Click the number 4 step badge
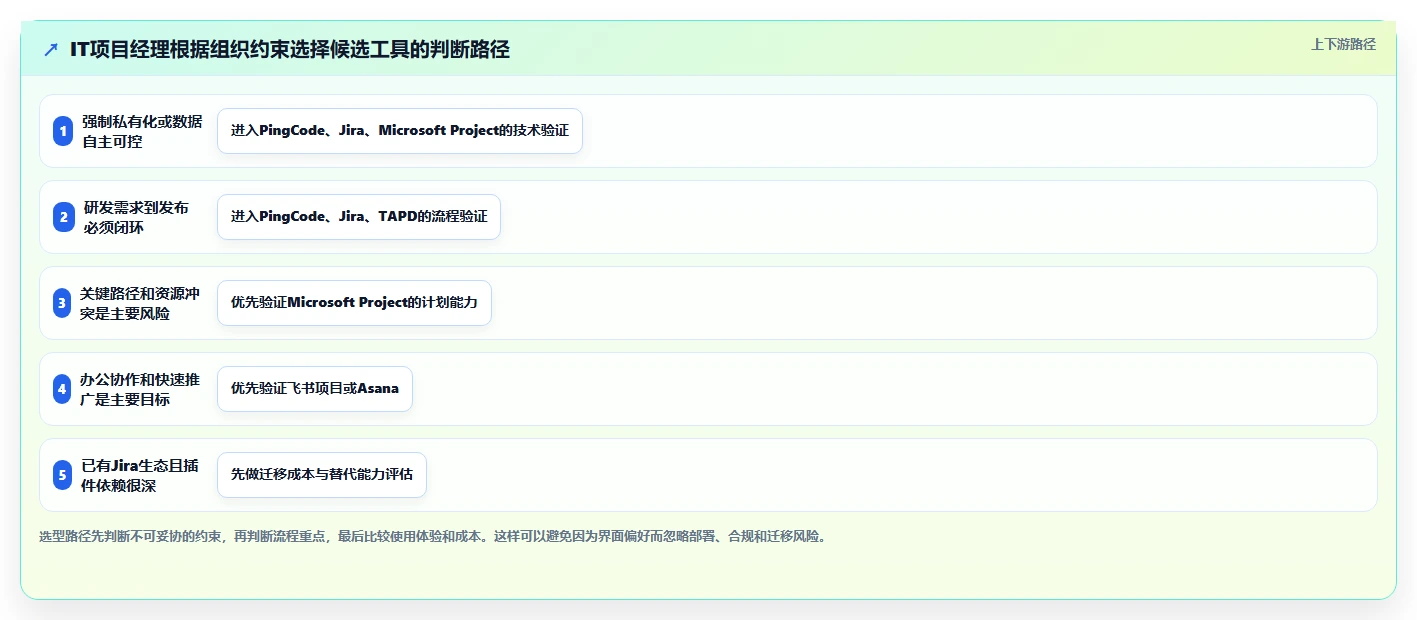1417x620 pixels. click(x=62, y=389)
